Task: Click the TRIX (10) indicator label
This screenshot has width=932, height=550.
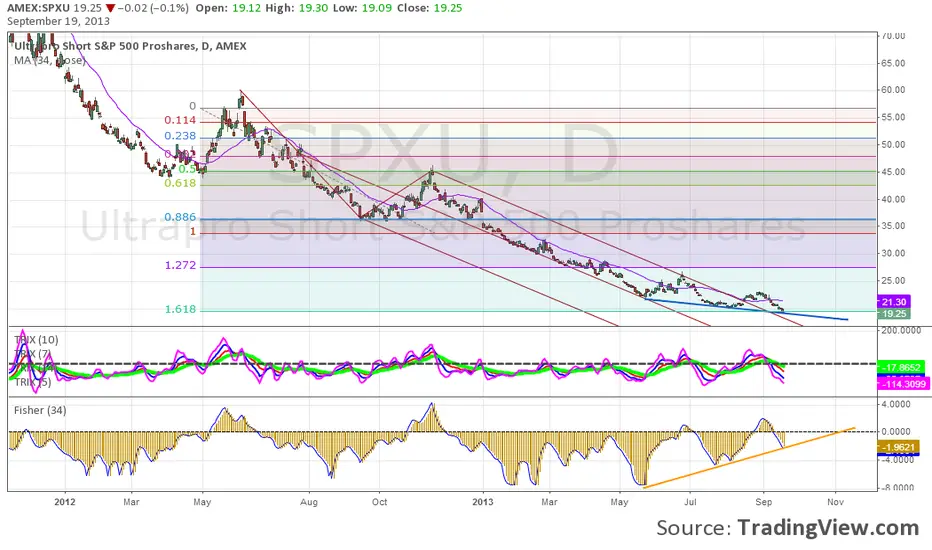Action: tap(36, 340)
